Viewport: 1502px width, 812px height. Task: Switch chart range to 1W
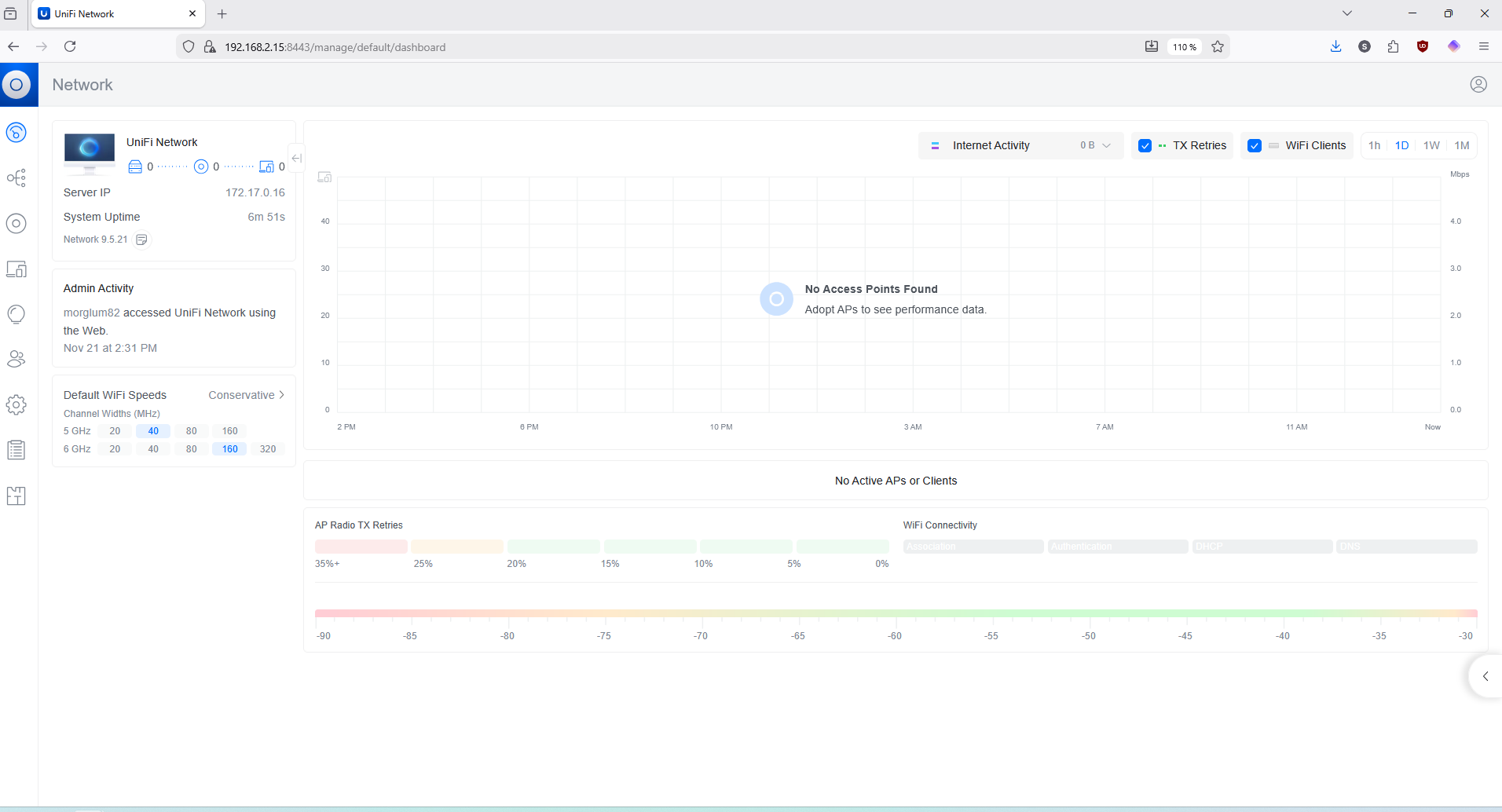(x=1431, y=146)
